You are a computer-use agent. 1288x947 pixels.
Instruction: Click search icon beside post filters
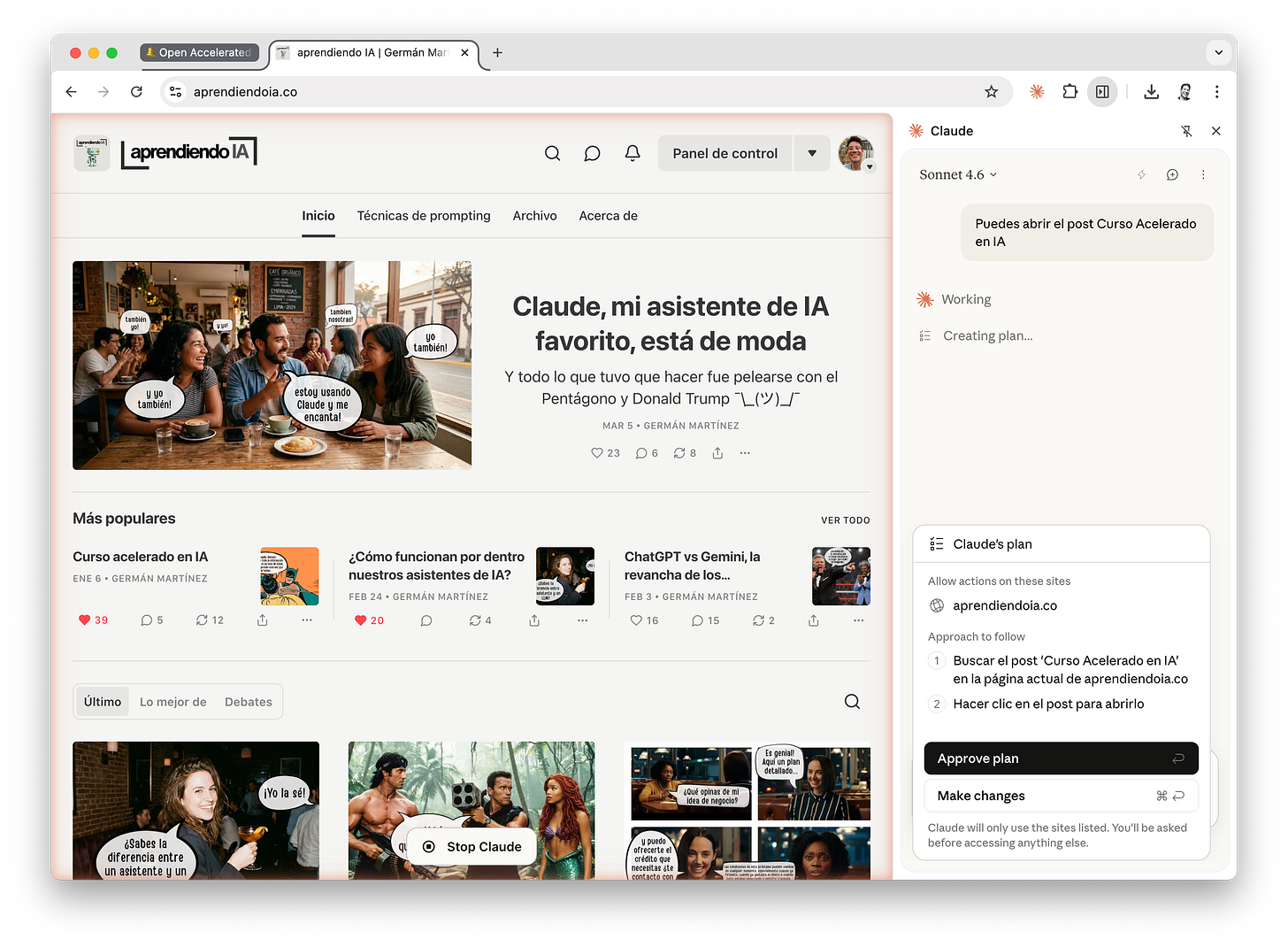pos(852,702)
